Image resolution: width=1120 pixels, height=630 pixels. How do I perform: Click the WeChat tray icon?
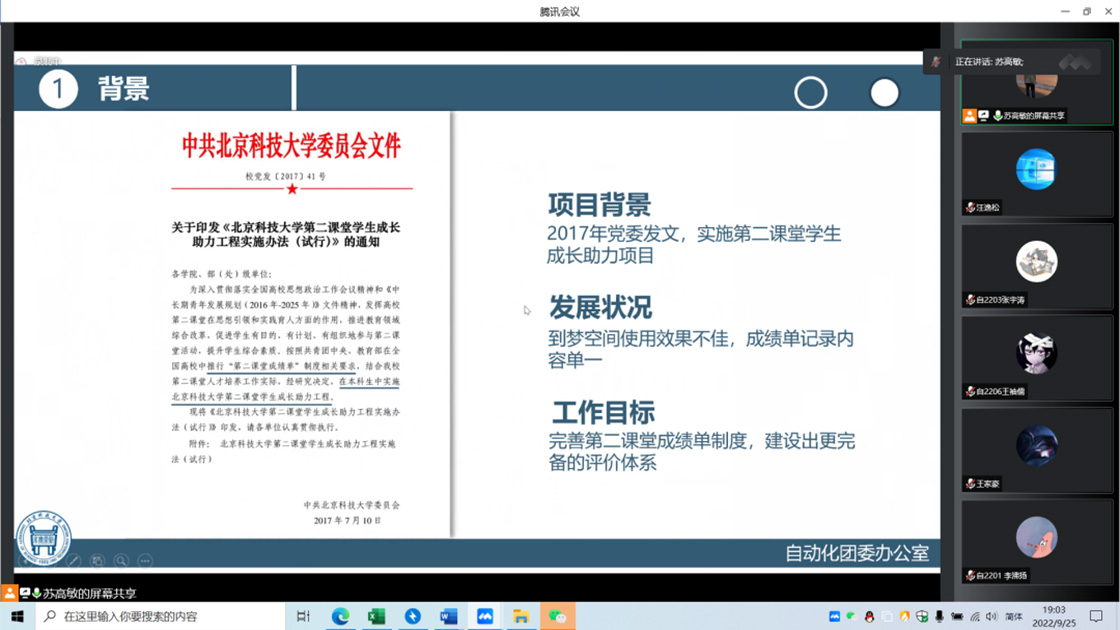[851, 616]
